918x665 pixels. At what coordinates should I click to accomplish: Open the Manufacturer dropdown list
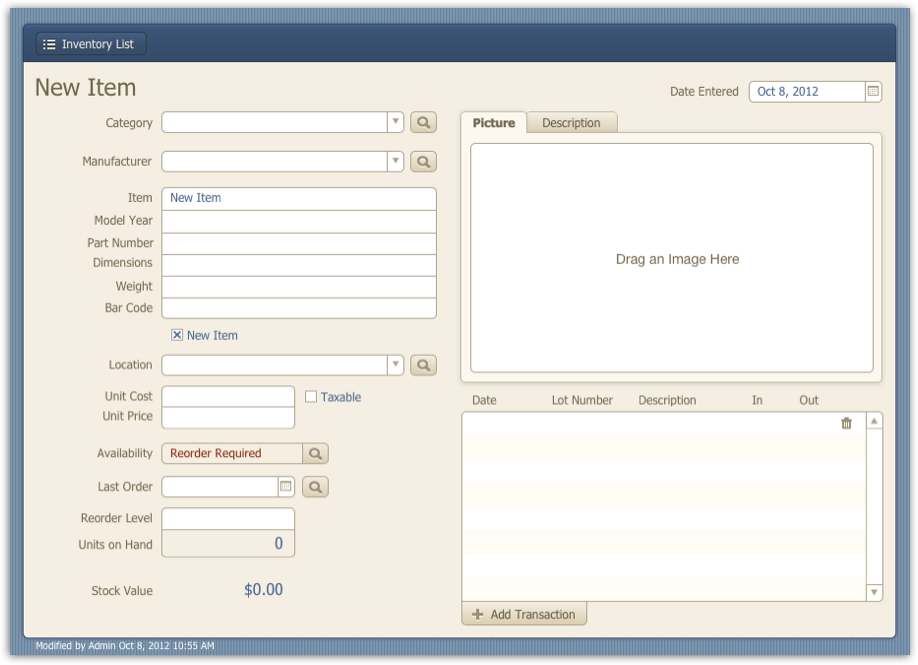[x=395, y=161]
